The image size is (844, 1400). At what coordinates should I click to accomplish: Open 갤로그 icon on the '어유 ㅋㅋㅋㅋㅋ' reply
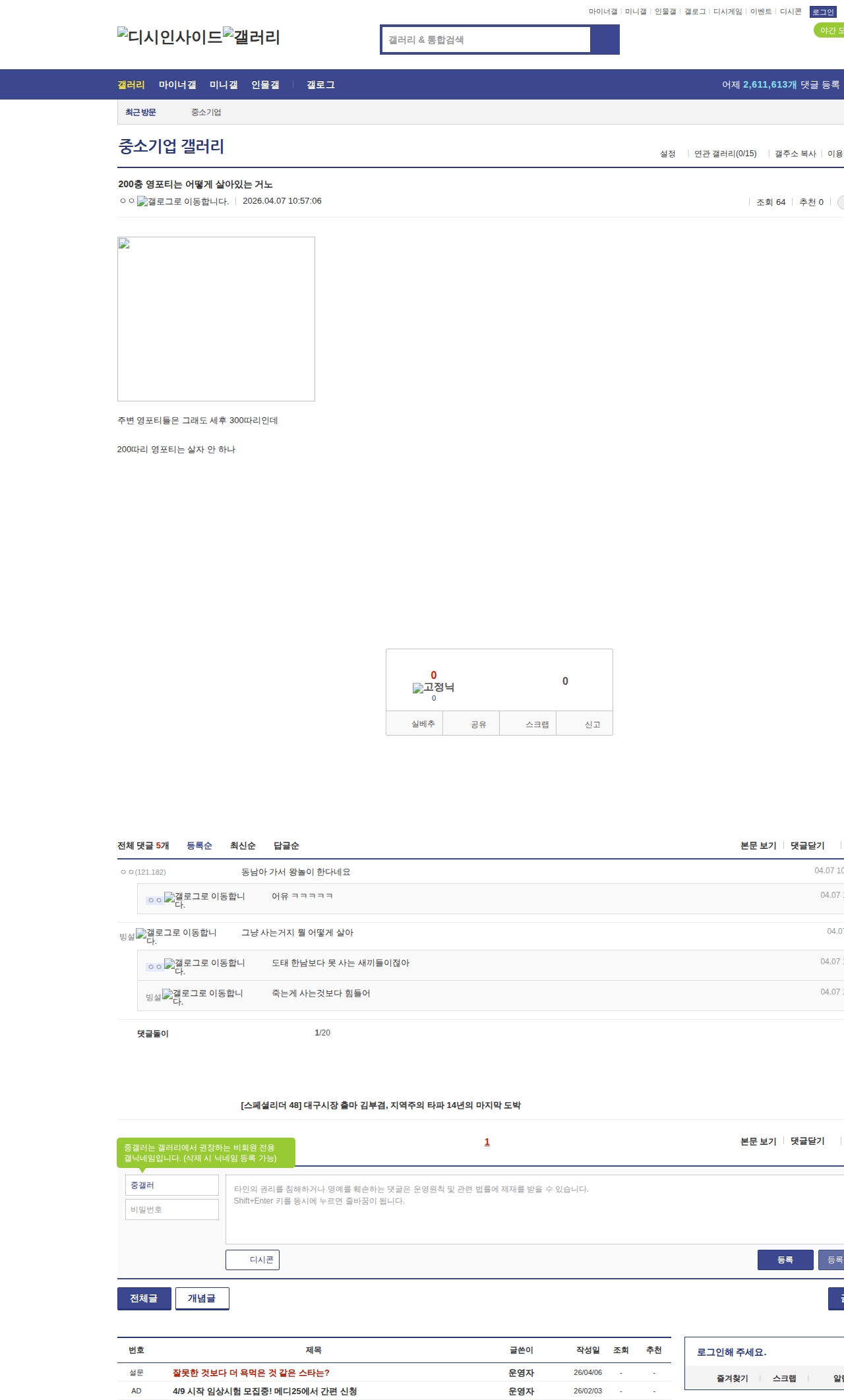click(x=204, y=900)
